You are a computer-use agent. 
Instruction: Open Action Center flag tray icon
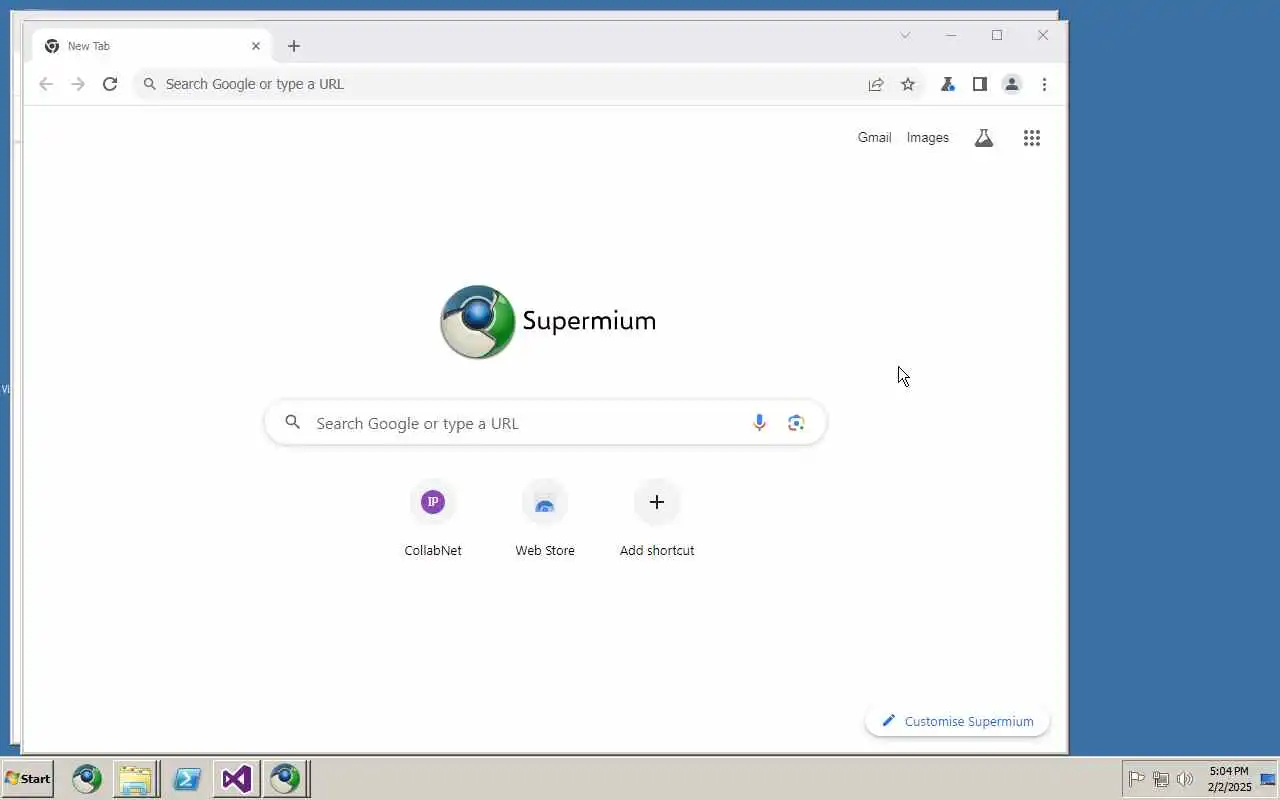(x=1136, y=779)
